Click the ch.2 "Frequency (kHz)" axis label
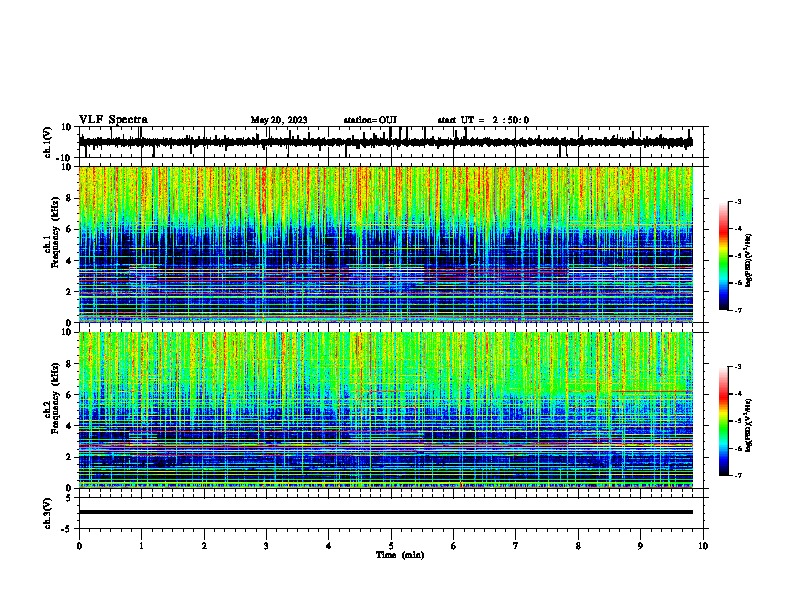Viewport: 792px width, 612px height. pyautogui.click(x=55, y=398)
